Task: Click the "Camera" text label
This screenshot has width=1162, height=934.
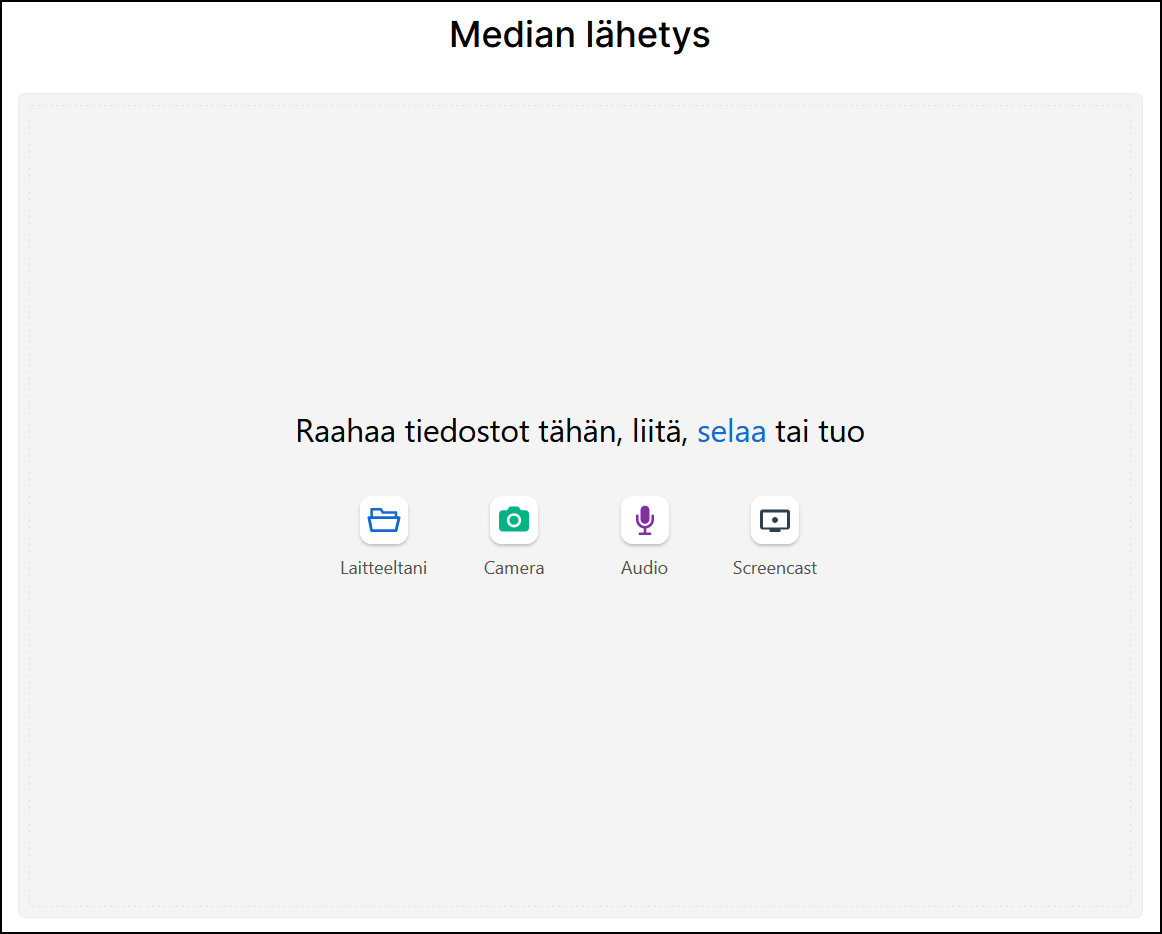Action: point(514,568)
